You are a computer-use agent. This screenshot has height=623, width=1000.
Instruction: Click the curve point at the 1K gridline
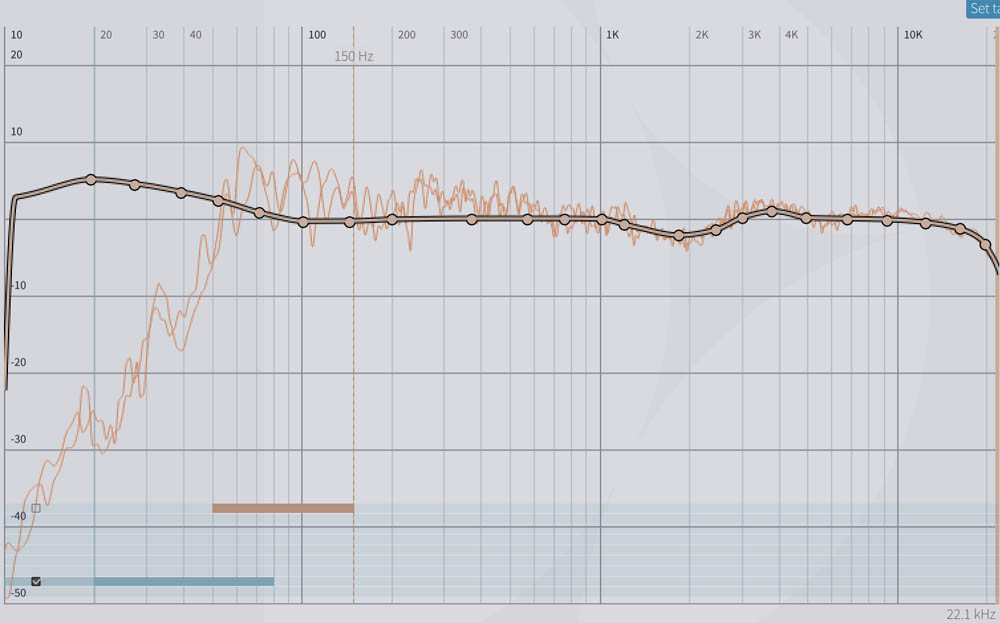[x=602, y=219]
